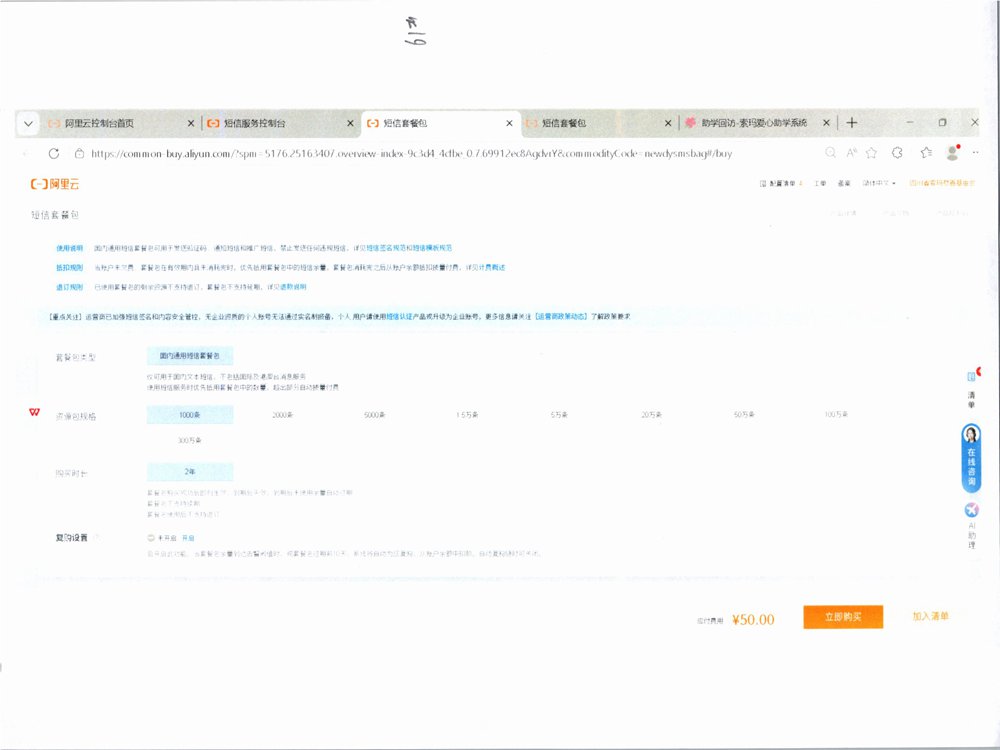Toggle the 复购设置 auto-repurchase switch
This screenshot has width=1000, height=750.
pos(151,538)
